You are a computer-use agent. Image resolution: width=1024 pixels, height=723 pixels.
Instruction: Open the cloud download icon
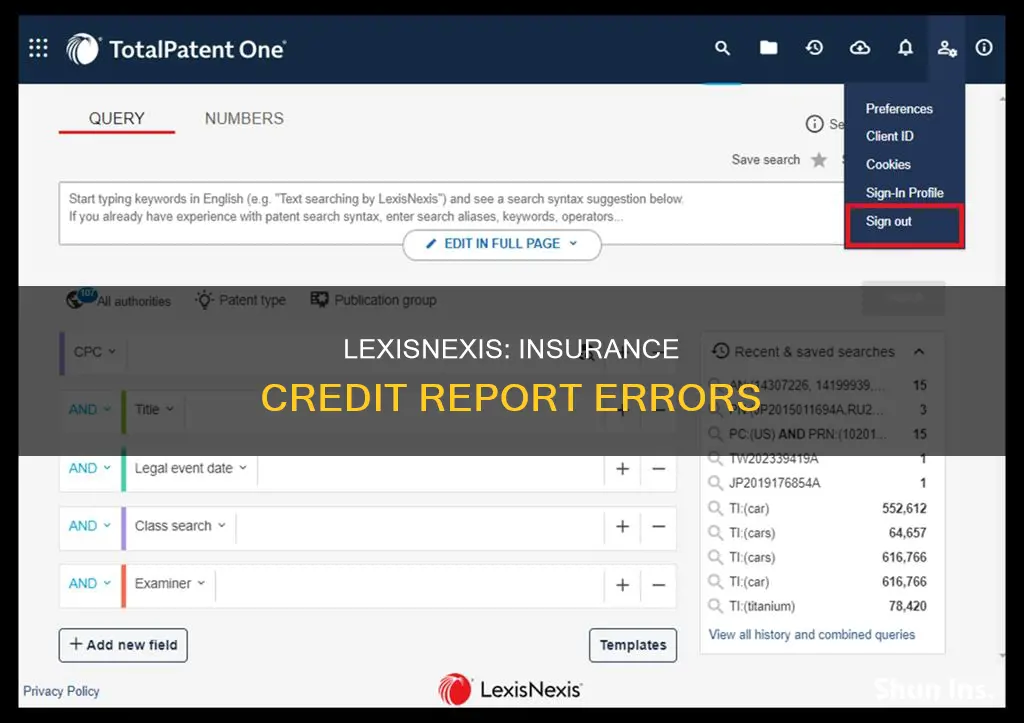[859, 48]
